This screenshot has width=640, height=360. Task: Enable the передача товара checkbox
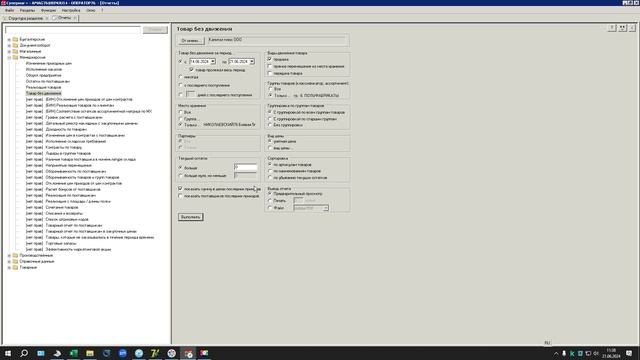coord(270,73)
